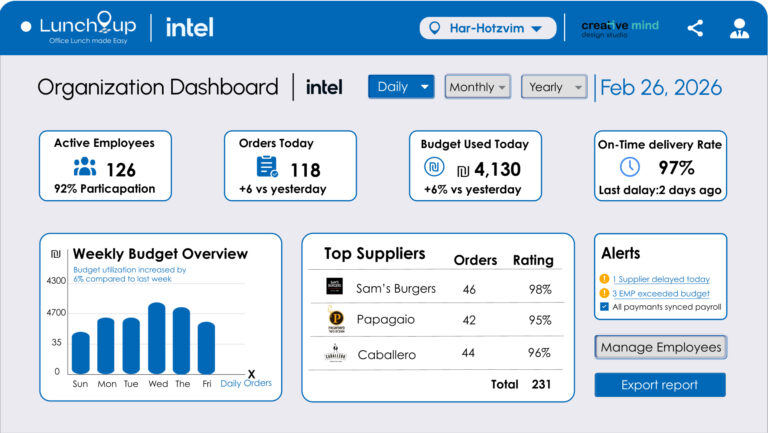Screen dimensions: 768x433
Task: Click Papagaio supplier logo
Action: point(336,320)
